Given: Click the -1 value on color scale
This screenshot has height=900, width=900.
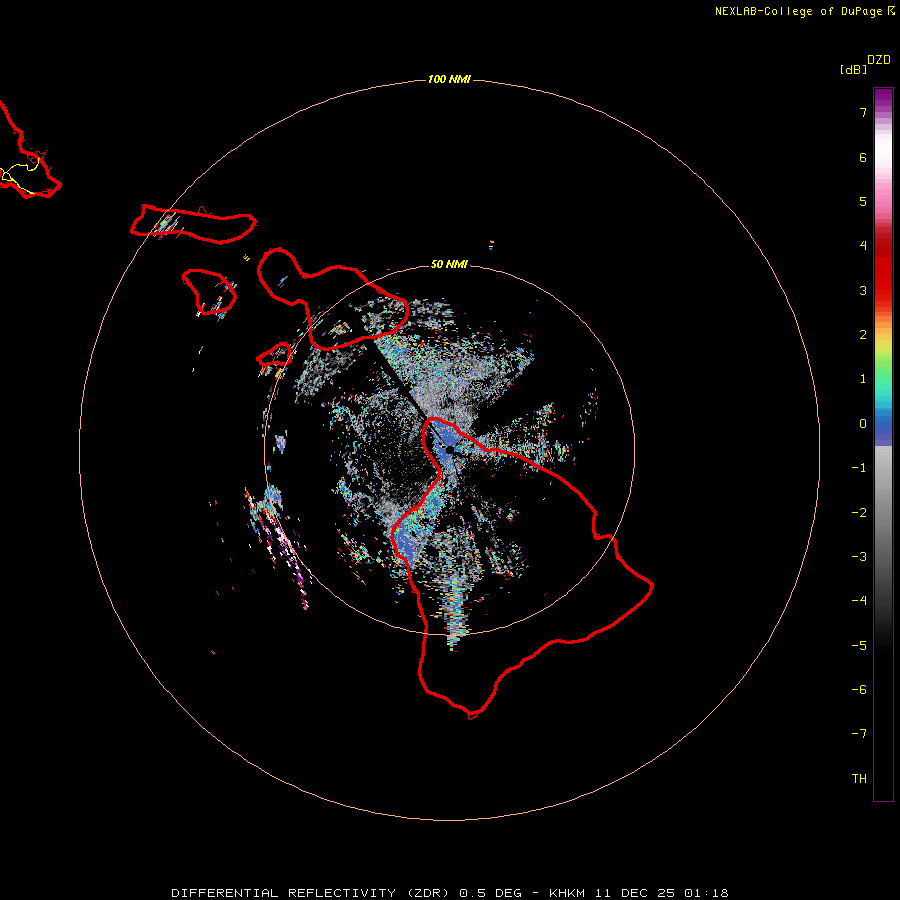Looking at the screenshot, I should (x=859, y=468).
